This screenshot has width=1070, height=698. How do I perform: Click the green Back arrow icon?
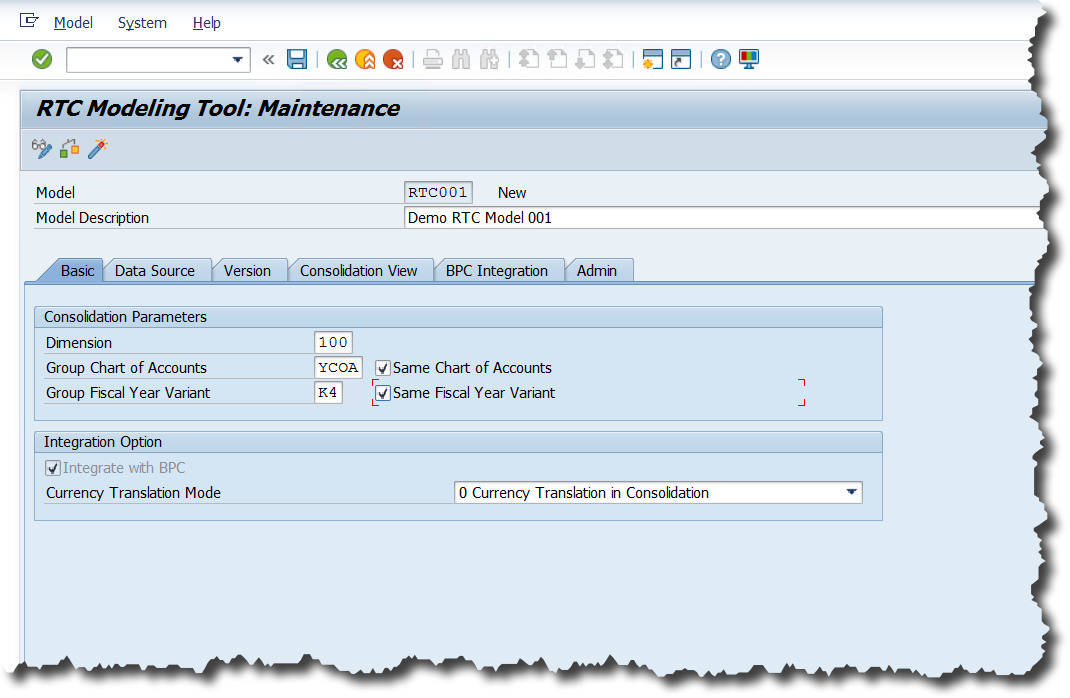coord(337,60)
